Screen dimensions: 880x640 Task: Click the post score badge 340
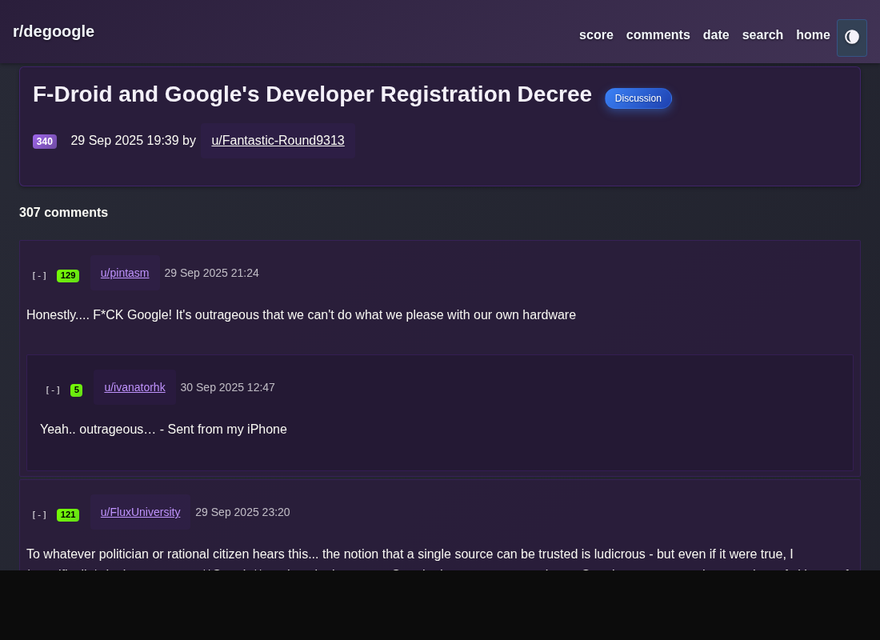click(45, 141)
